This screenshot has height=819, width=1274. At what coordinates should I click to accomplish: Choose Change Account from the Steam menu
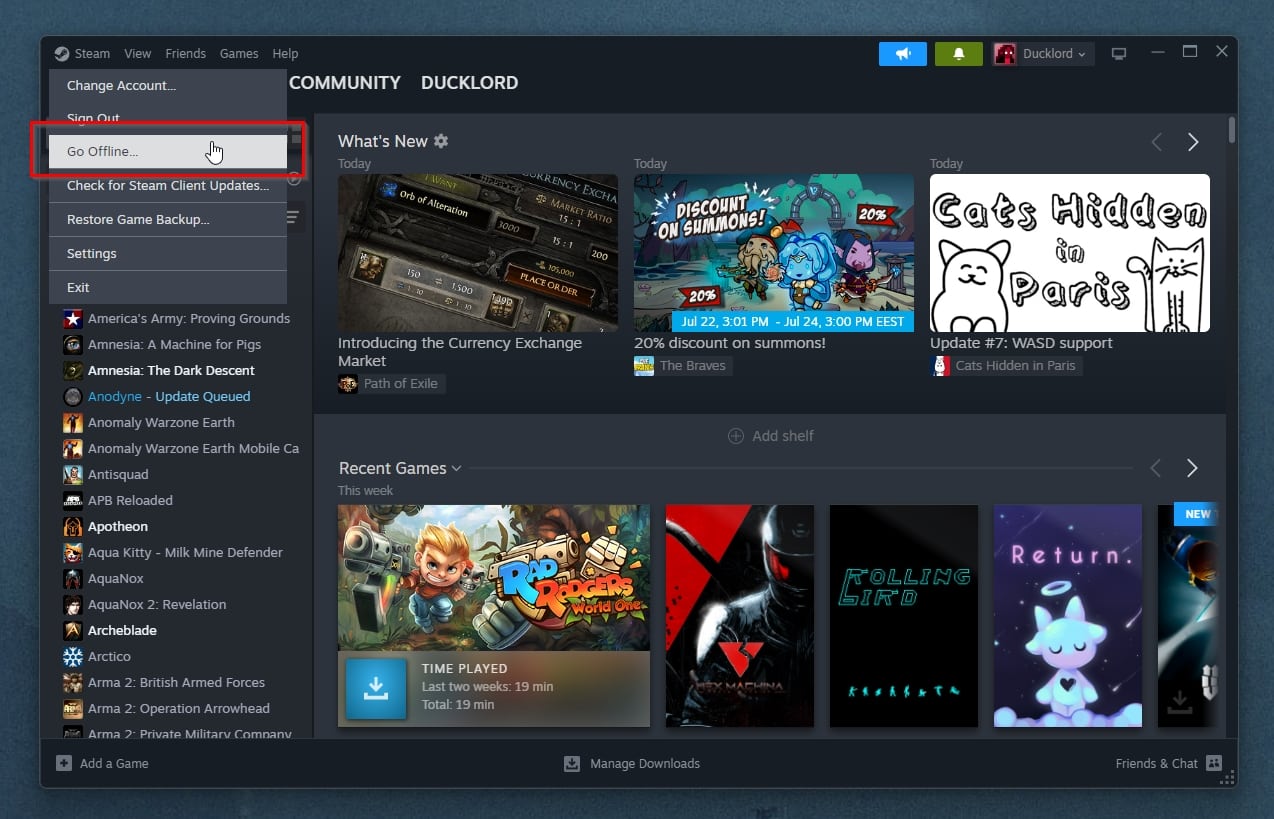pos(168,85)
